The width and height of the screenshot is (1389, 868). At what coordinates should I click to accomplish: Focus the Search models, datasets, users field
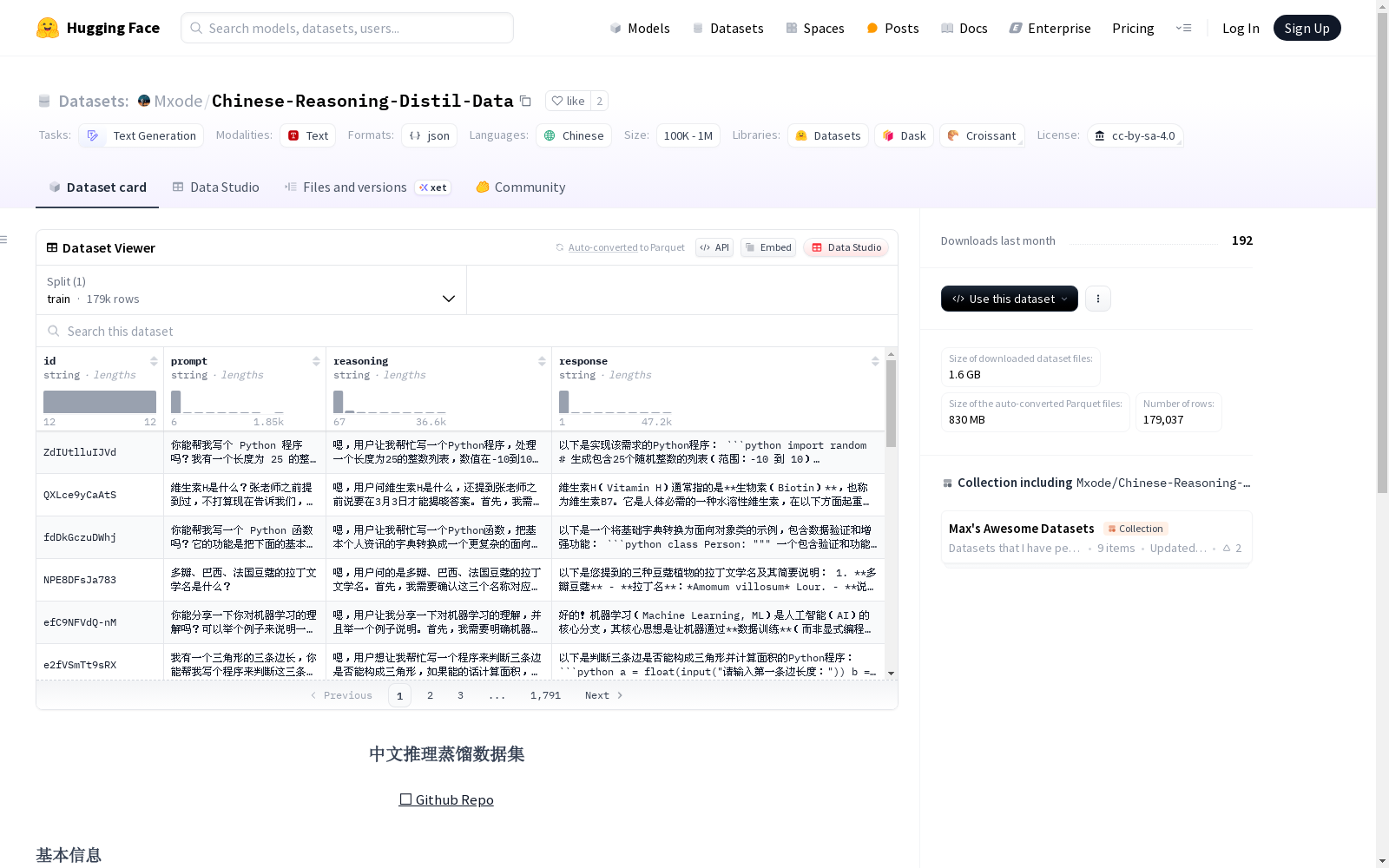347,28
